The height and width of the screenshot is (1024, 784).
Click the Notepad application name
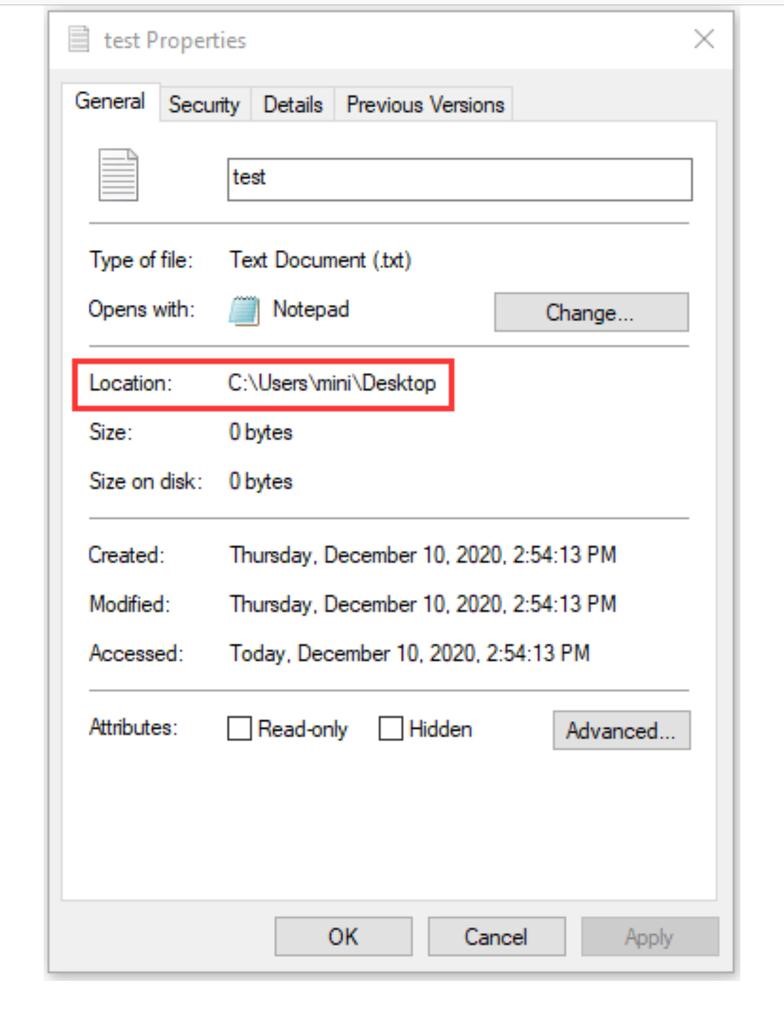click(x=311, y=309)
